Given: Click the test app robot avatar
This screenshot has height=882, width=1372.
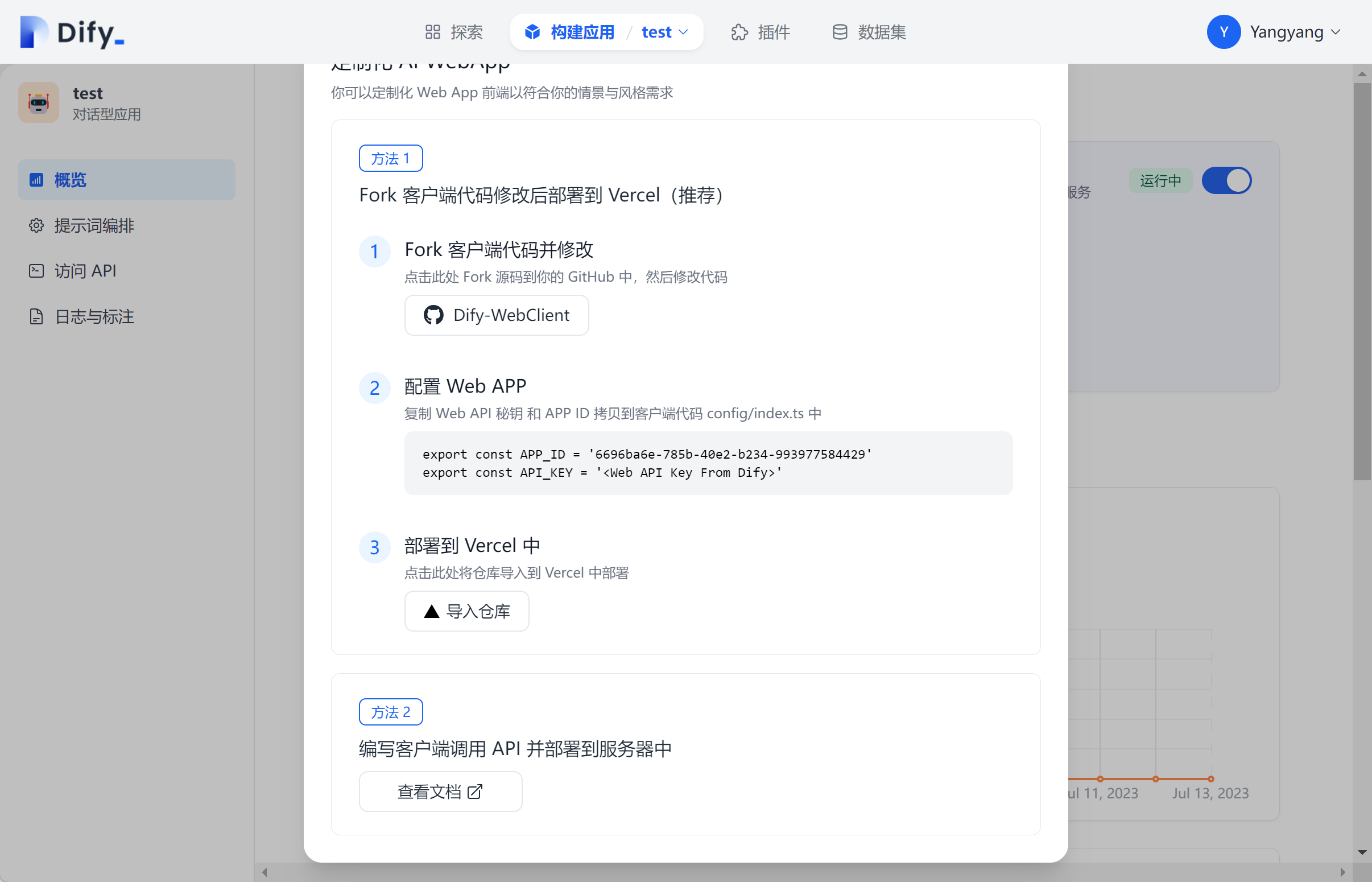Looking at the screenshot, I should click(38, 102).
